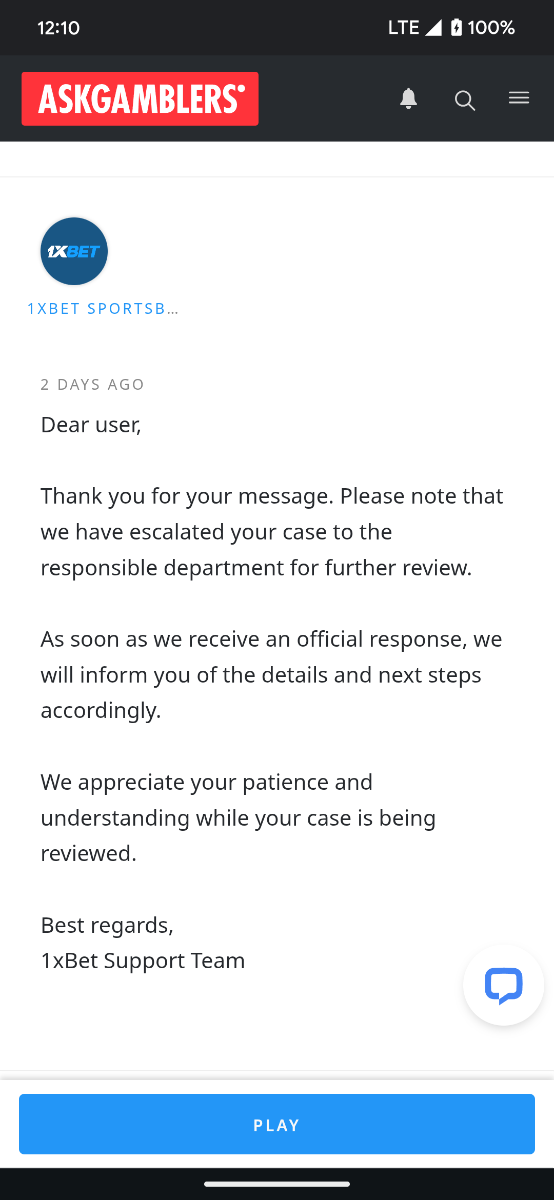
Task: Open the live chat bubble
Action: click(x=503, y=985)
